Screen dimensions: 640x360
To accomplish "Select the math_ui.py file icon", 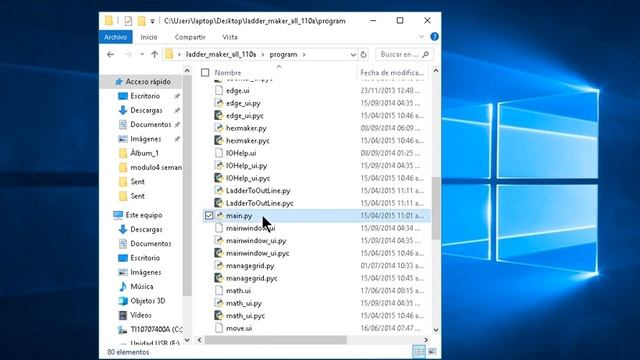I will [x=219, y=303].
